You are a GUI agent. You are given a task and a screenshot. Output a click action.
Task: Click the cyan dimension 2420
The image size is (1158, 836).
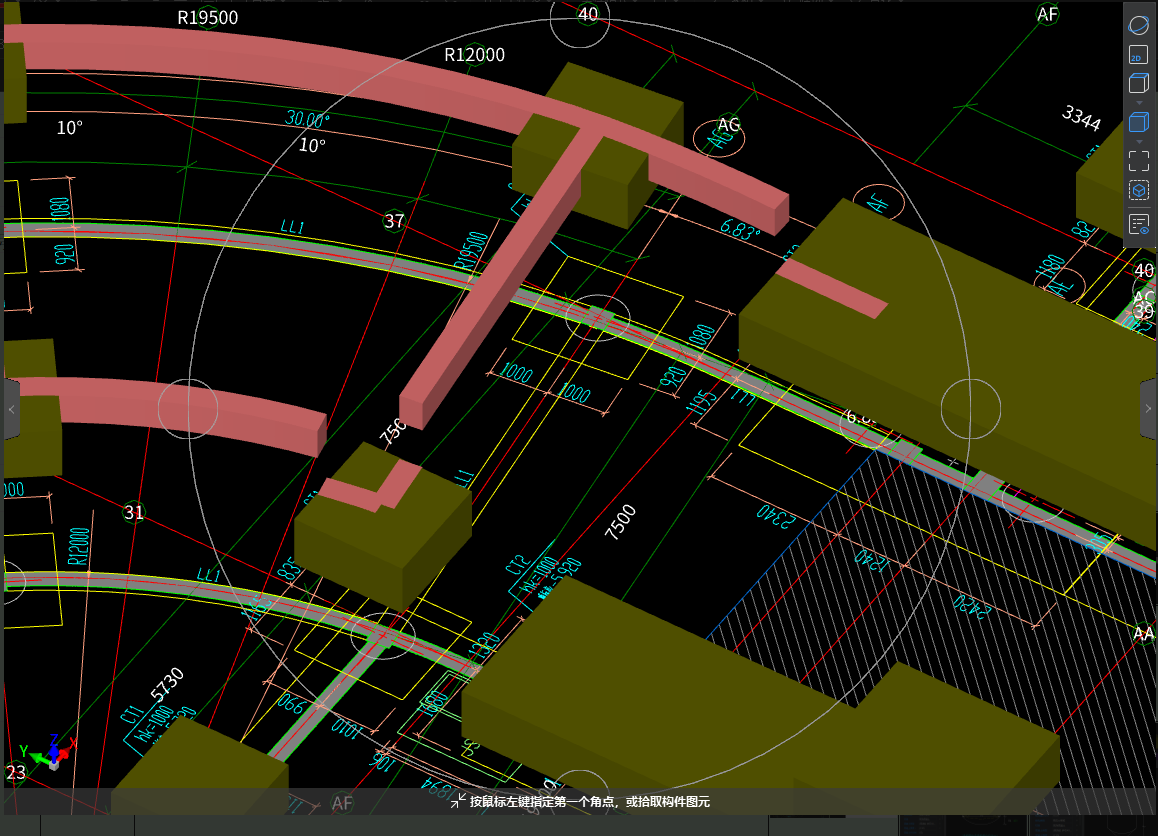click(x=971, y=606)
